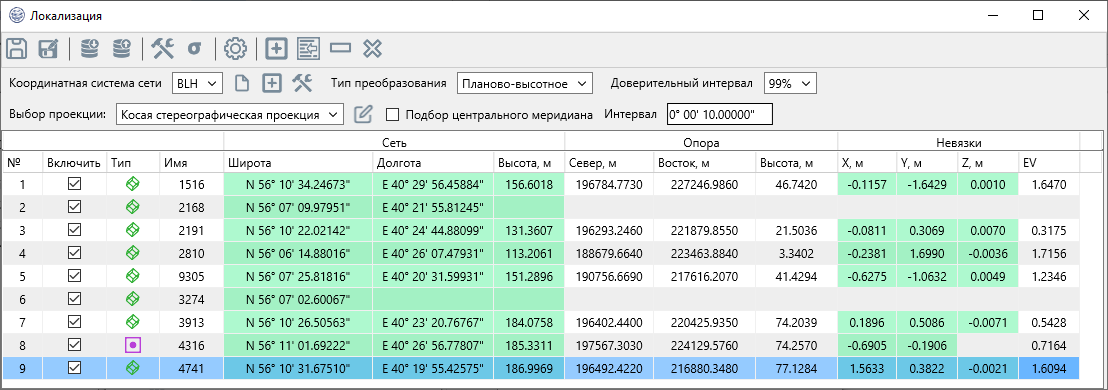Select latitude cell N 56° 07' 02.60067"
This screenshot has width=1108, height=390.
pyautogui.click(x=297, y=299)
